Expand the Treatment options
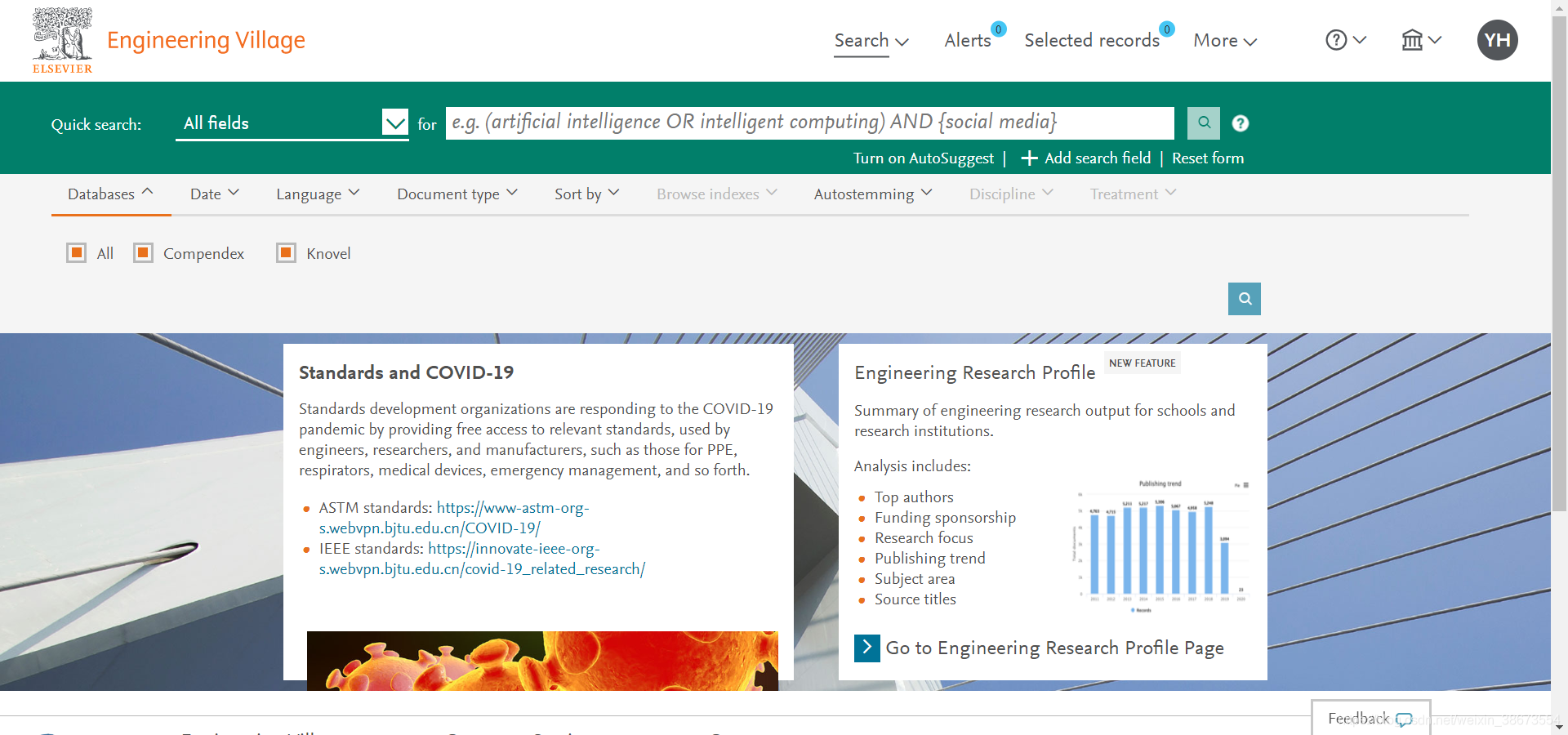The image size is (1568, 735). (x=1134, y=194)
